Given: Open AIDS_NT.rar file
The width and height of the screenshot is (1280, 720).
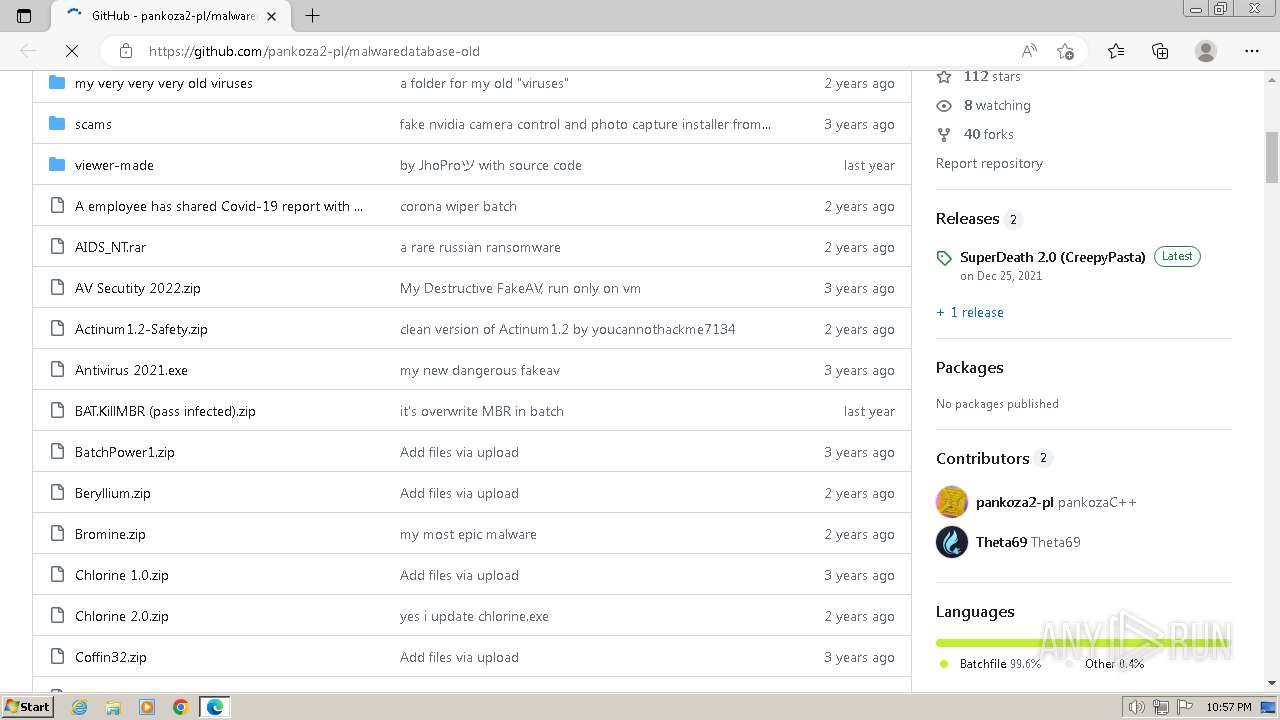Looking at the screenshot, I should coord(110,247).
